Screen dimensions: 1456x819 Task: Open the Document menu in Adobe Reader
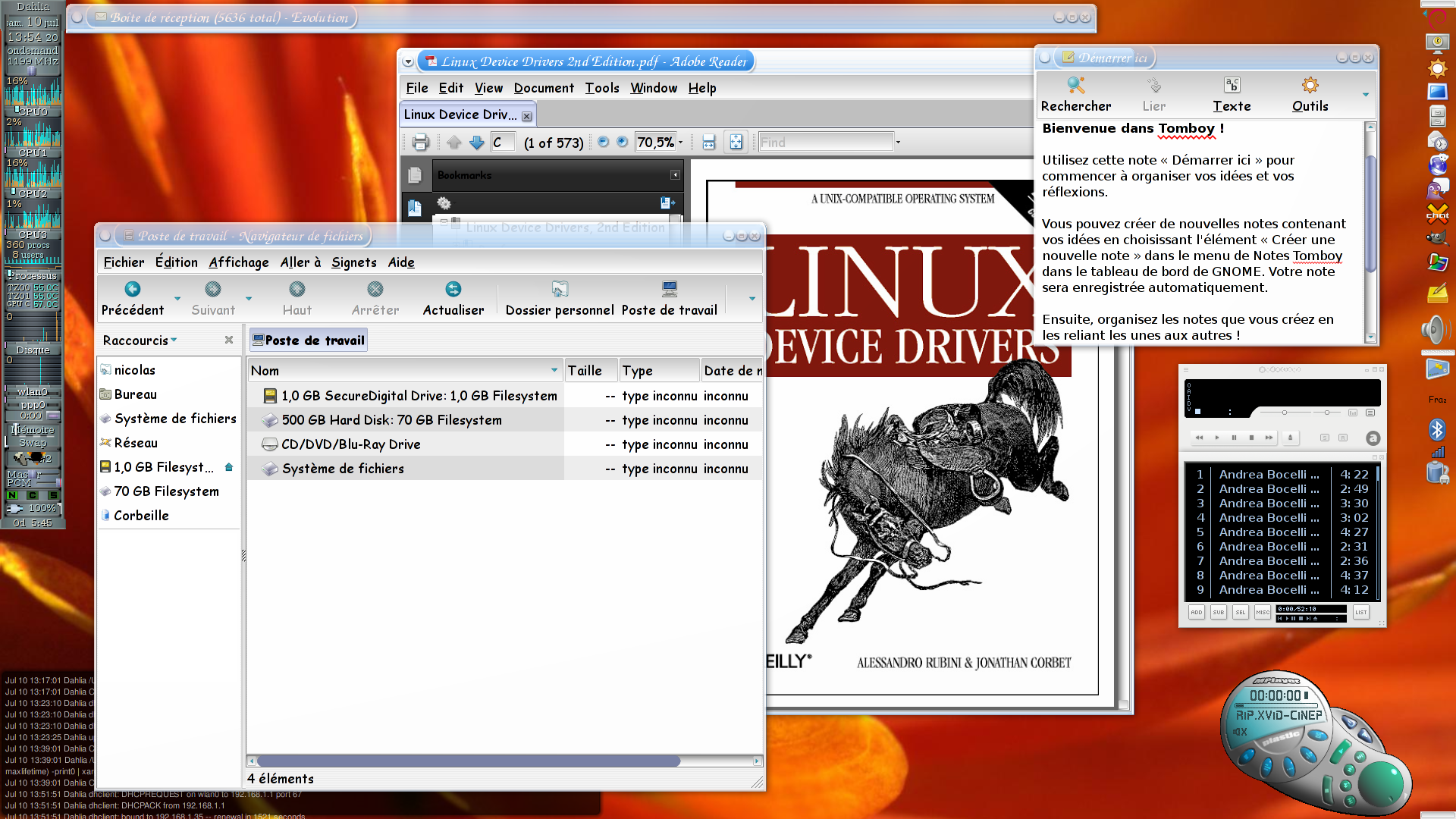click(x=544, y=88)
